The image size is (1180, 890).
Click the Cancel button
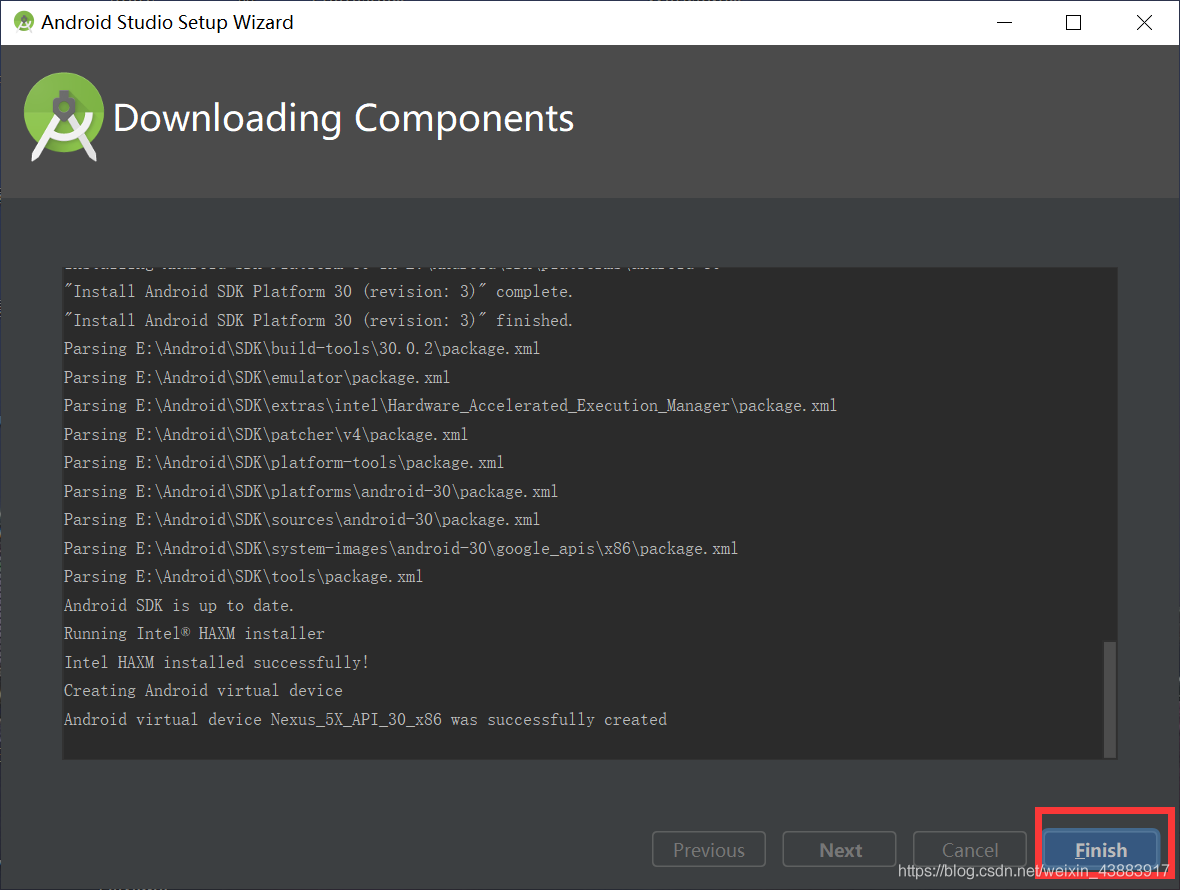coord(969,849)
